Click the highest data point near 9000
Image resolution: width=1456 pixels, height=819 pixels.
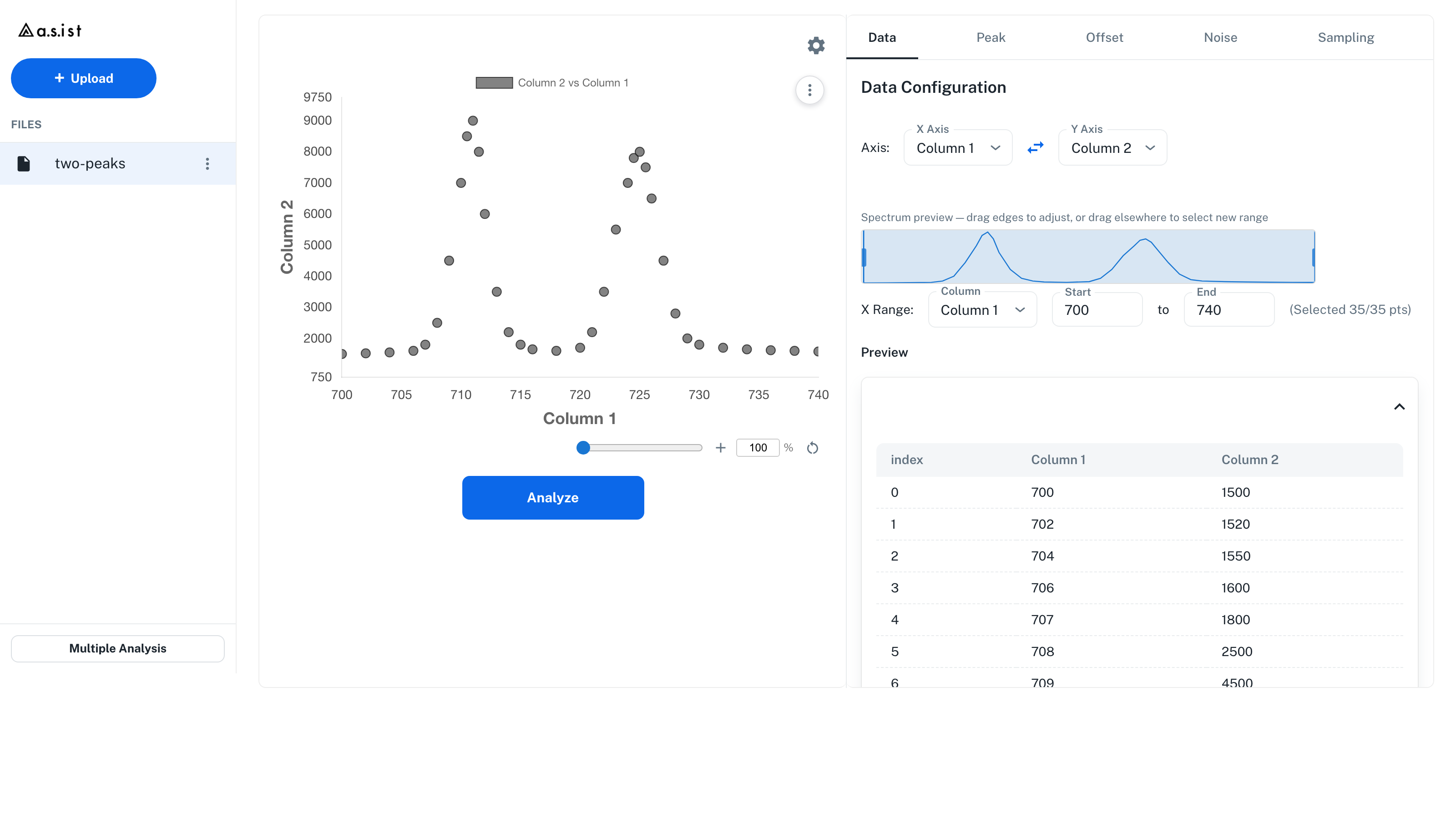point(473,121)
